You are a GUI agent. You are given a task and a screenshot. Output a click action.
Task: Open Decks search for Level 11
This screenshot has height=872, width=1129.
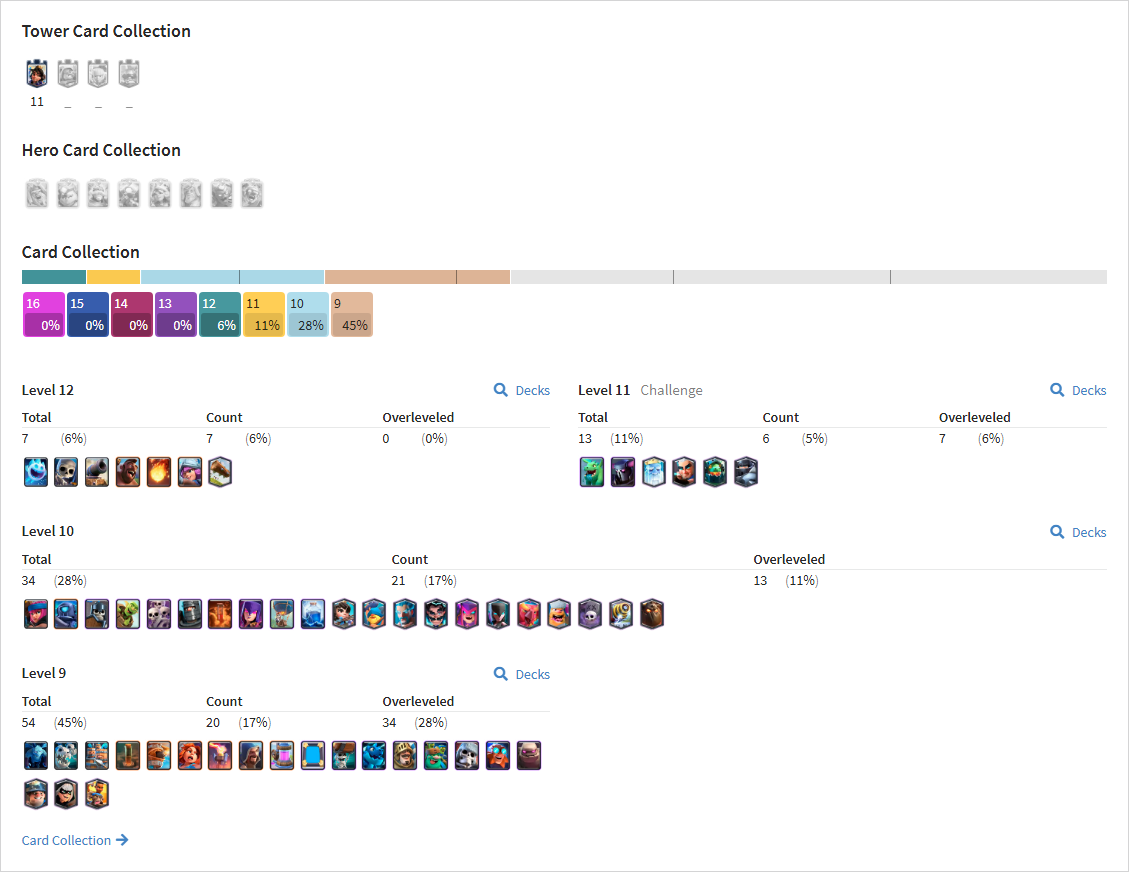click(x=1079, y=390)
